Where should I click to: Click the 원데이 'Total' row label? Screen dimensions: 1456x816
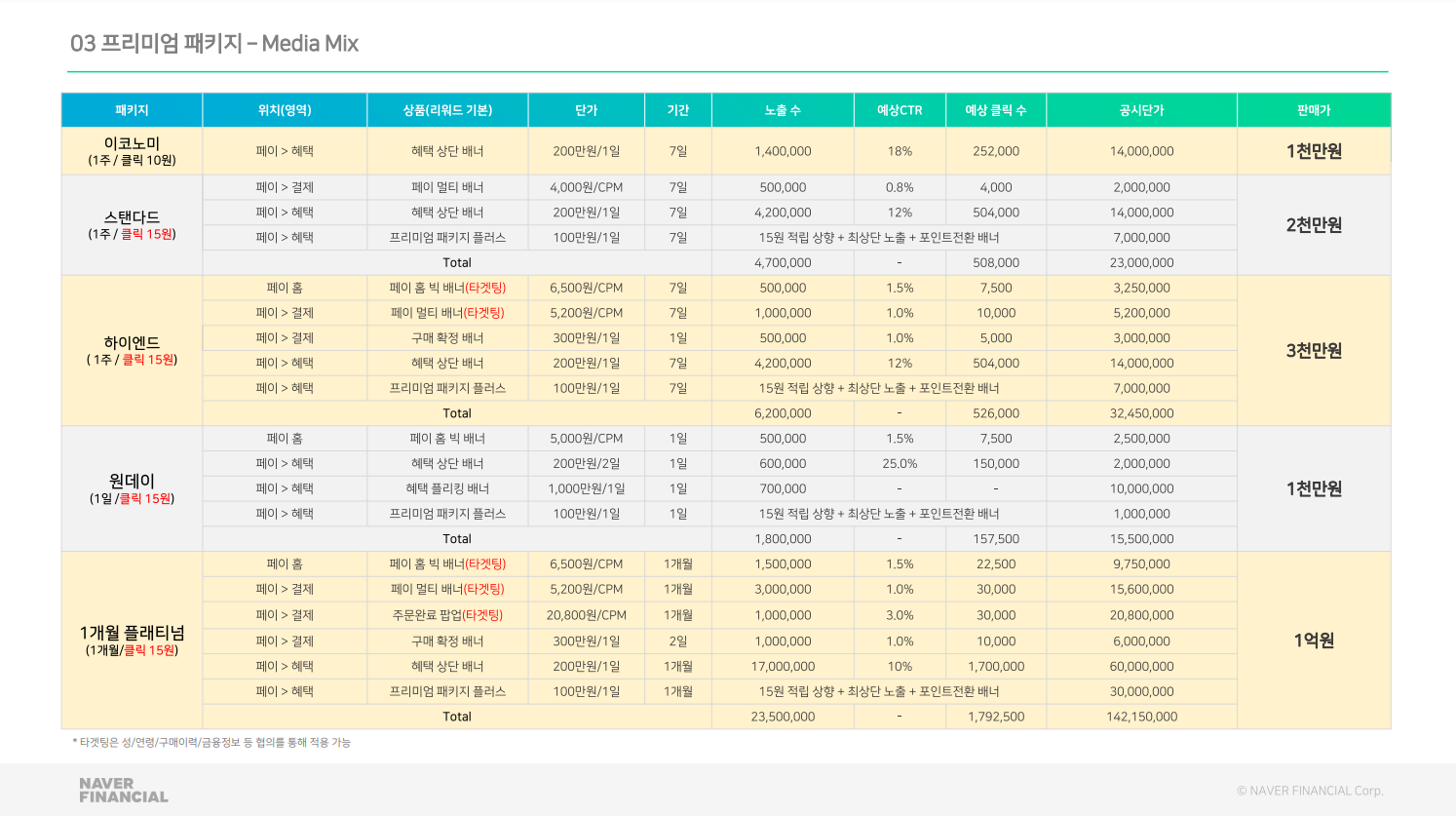point(457,538)
